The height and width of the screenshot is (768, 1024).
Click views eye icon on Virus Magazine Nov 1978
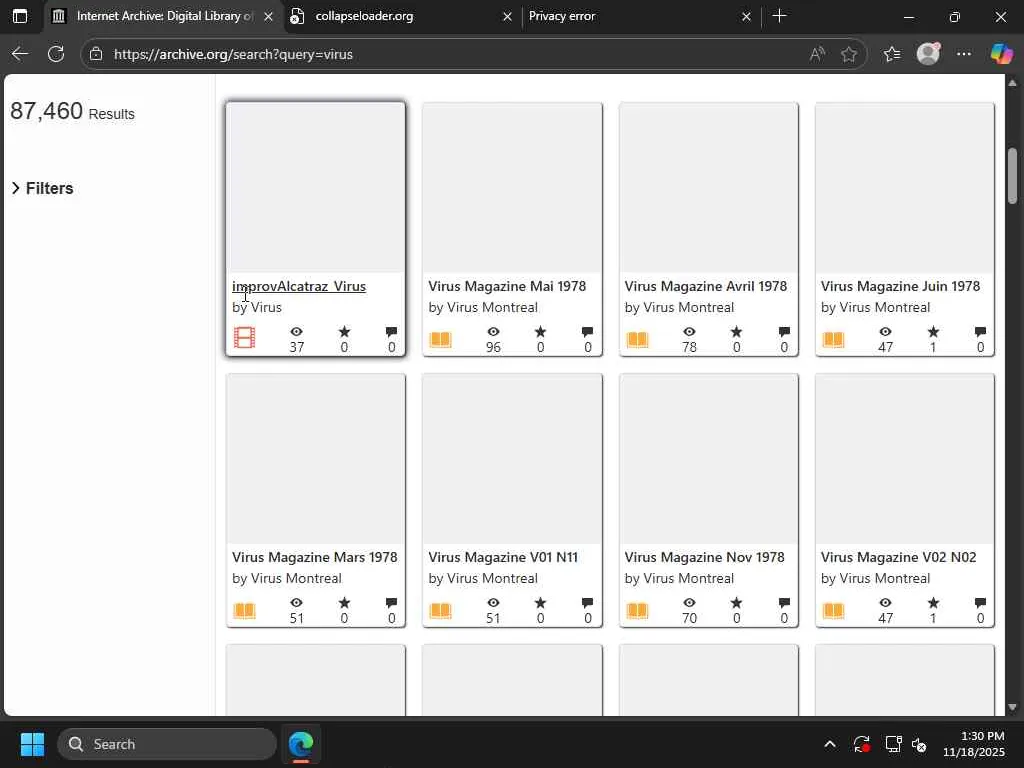(x=689, y=603)
